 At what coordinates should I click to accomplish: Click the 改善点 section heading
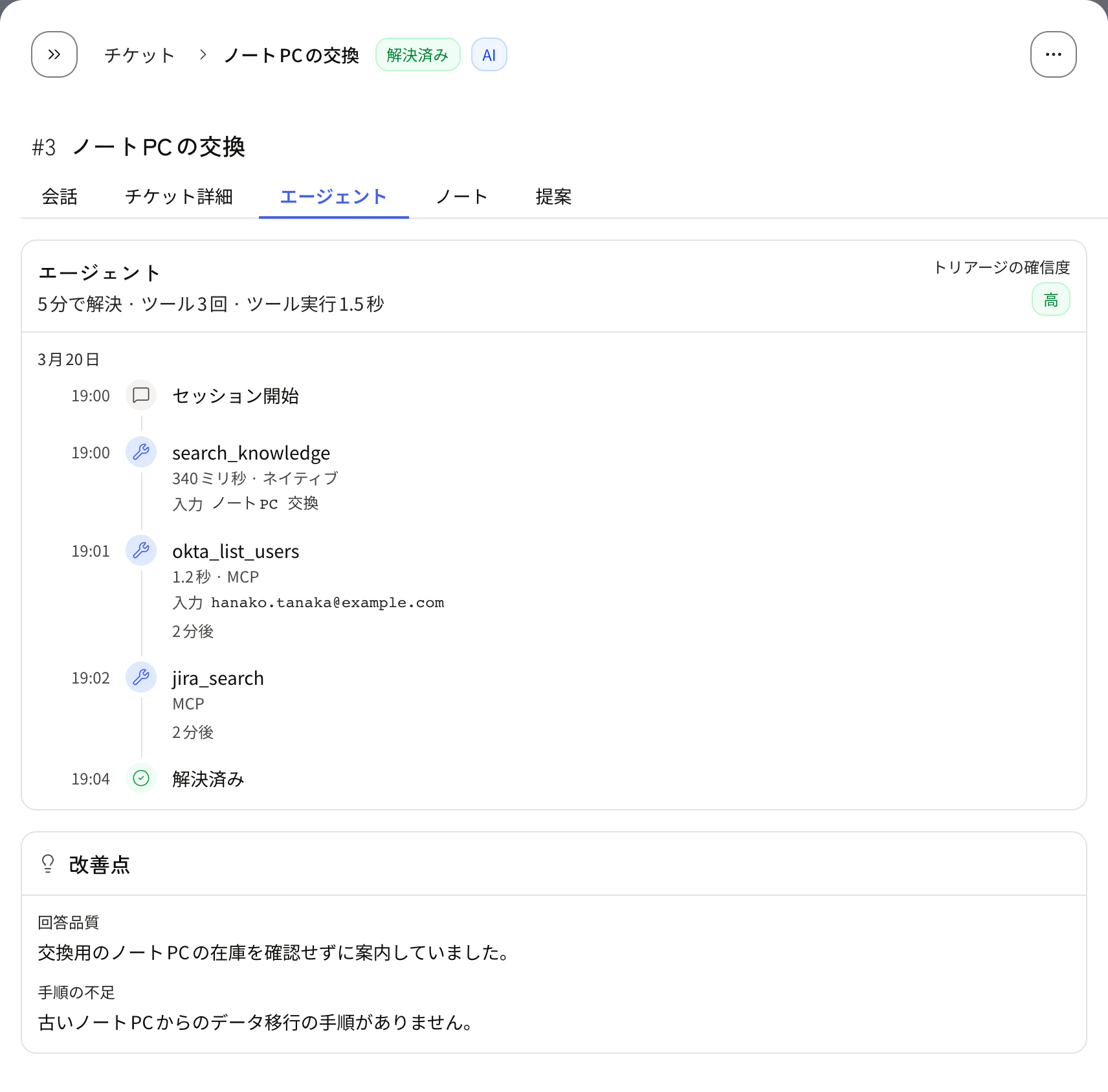tap(99, 865)
